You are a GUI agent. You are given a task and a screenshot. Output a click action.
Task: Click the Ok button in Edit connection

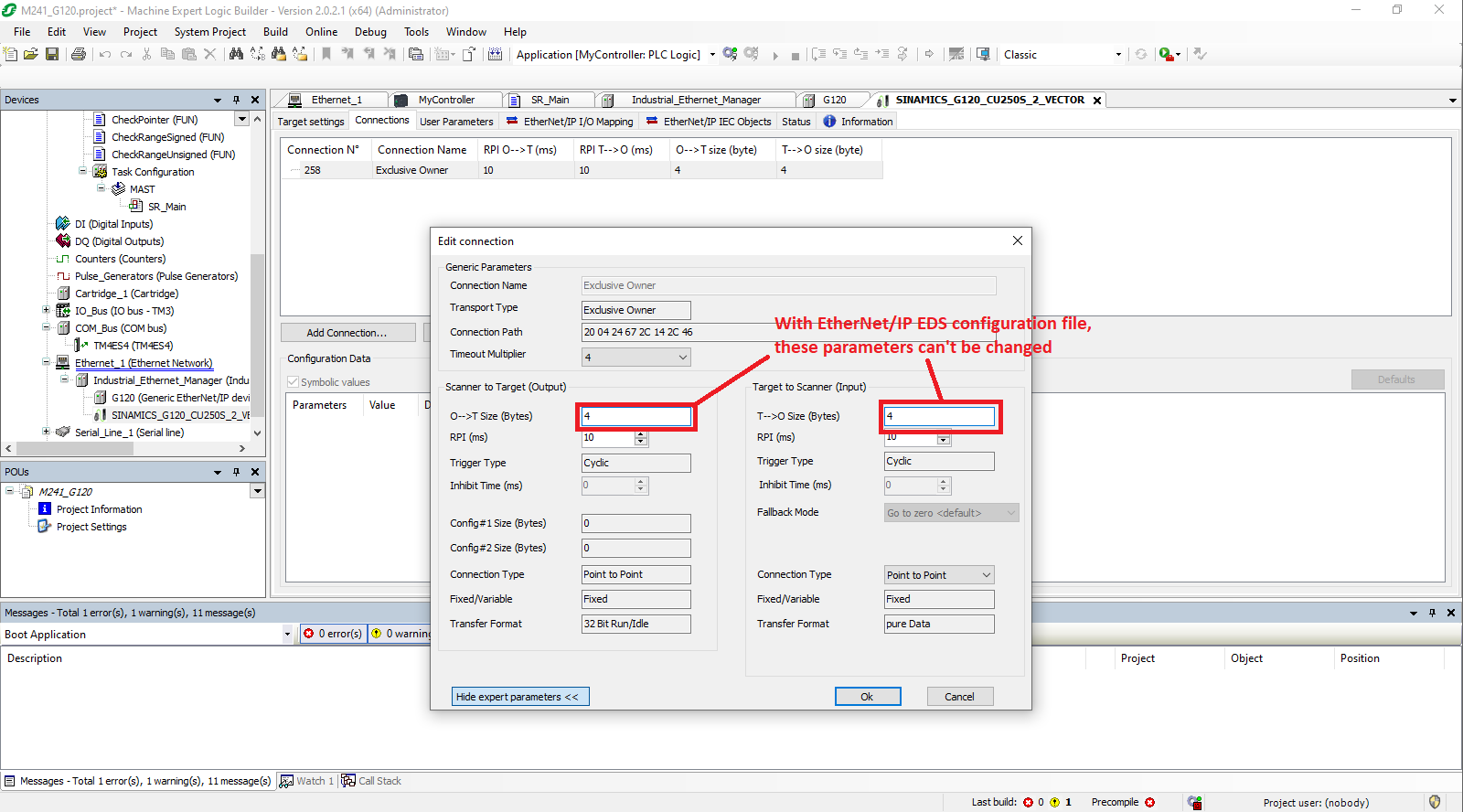tap(867, 697)
